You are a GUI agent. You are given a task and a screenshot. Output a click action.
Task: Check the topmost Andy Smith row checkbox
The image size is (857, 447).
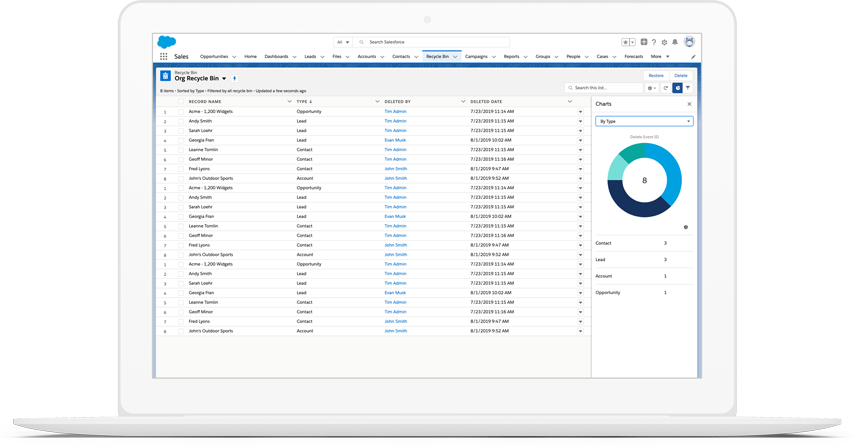(181, 121)
